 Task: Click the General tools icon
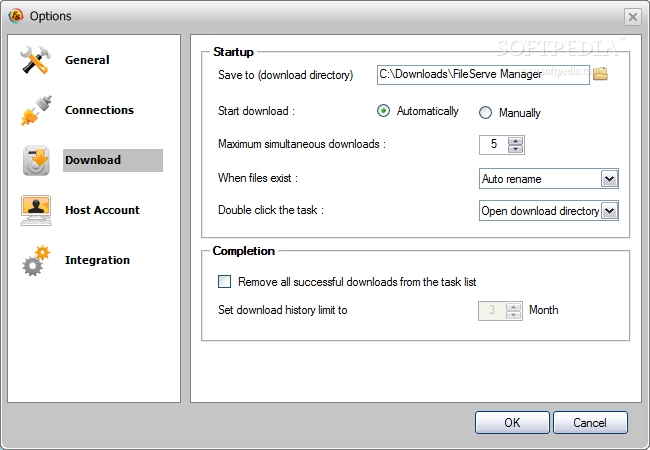tap(36, 60)
